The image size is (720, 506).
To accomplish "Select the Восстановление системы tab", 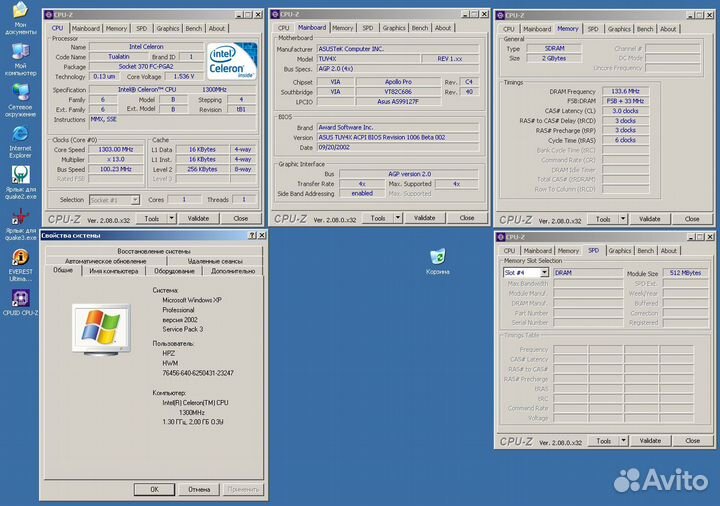I will [x=153, y=250].
